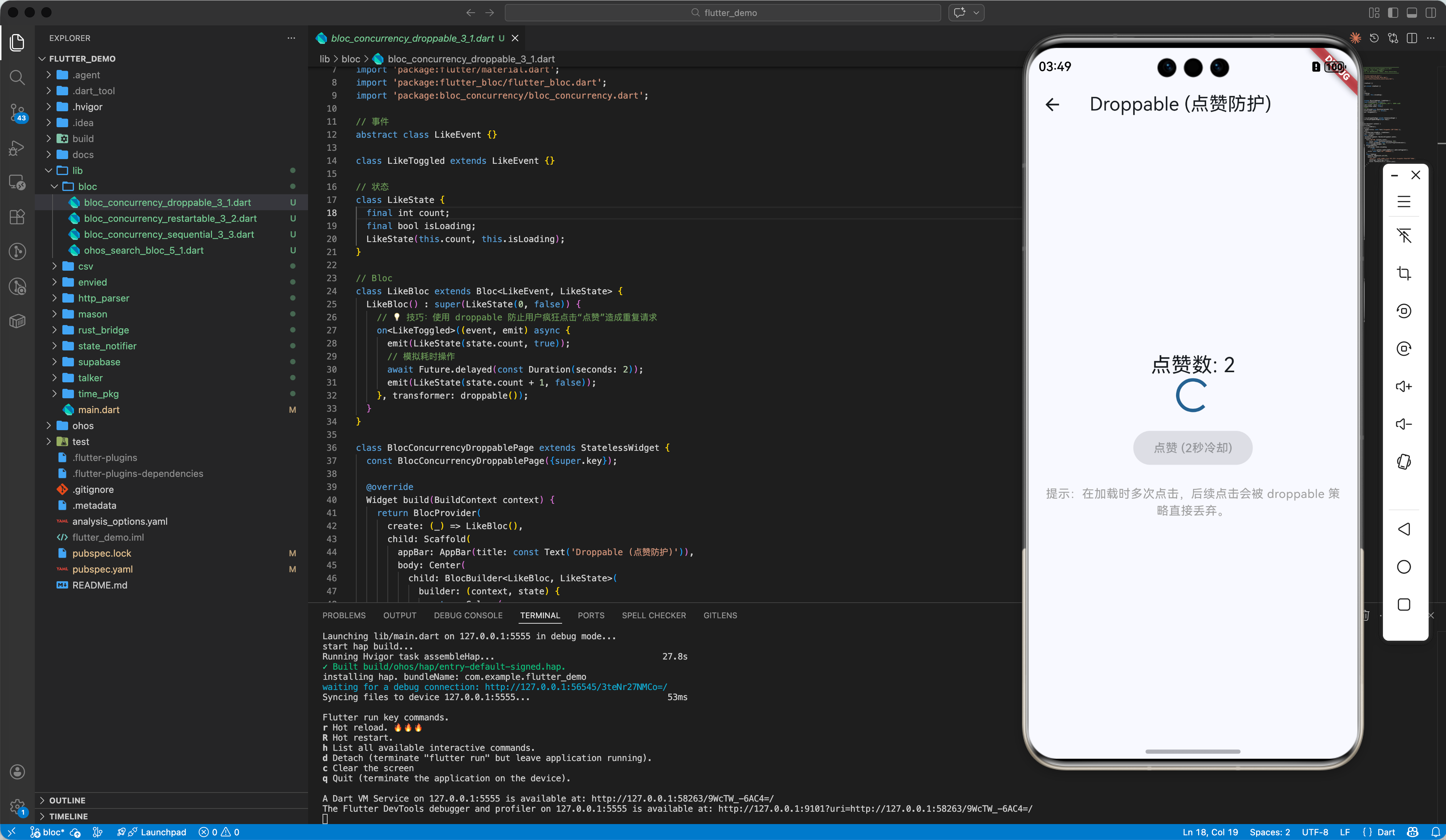1446x840 pixels.
Task: Toggle bottom panel layout icon
Action: 1412,13
